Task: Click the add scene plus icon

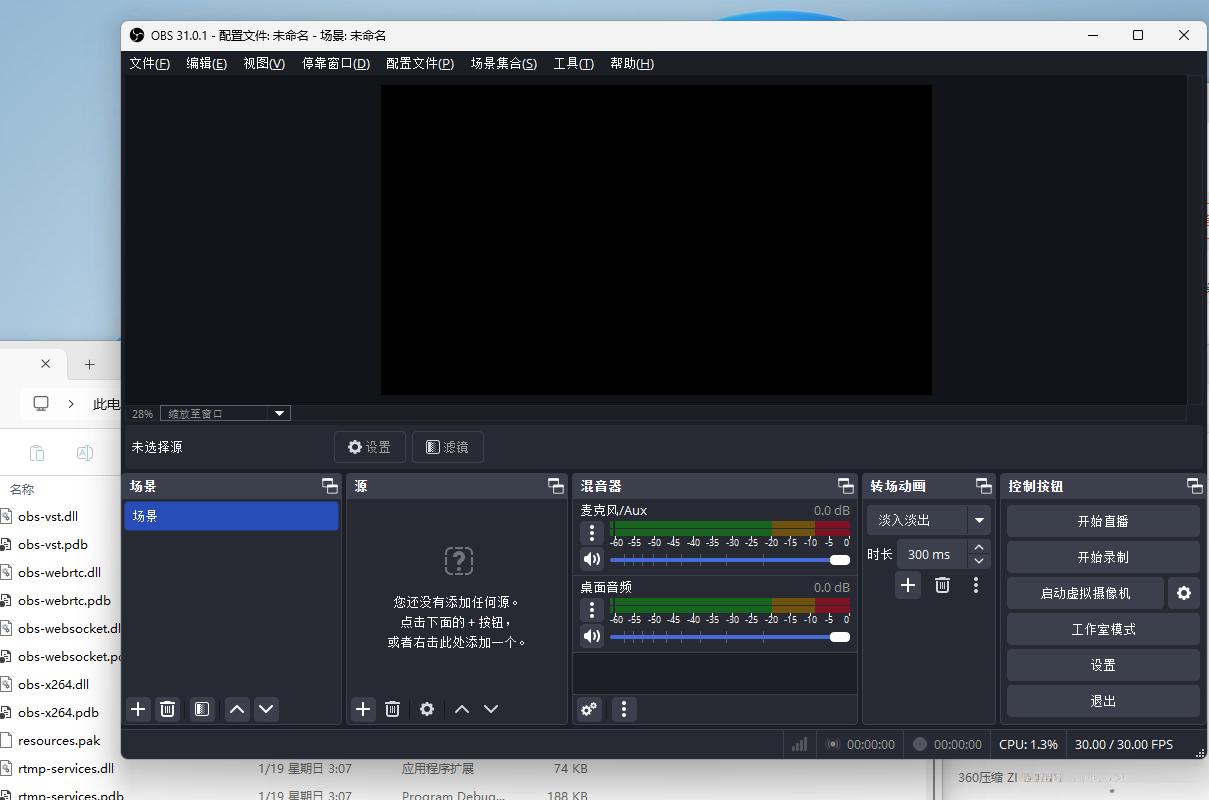Action: pos(137,709)
